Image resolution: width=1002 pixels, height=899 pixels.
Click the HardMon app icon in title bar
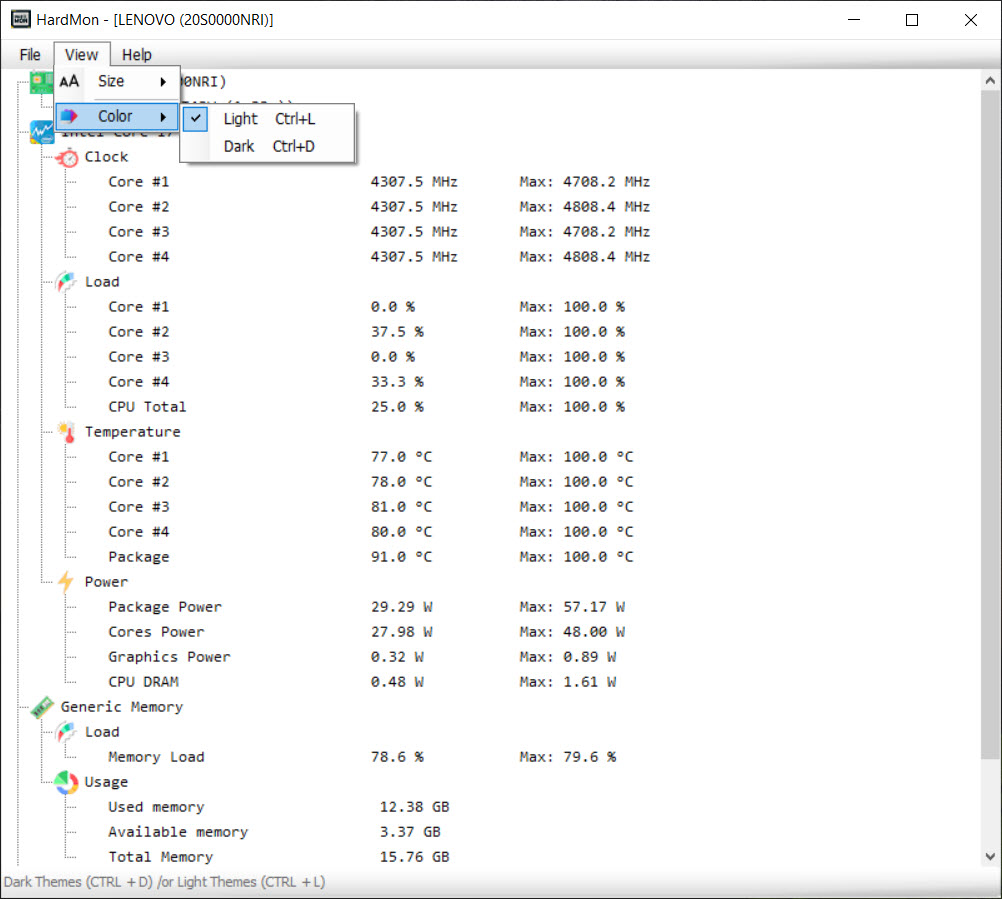coord(20,19)
